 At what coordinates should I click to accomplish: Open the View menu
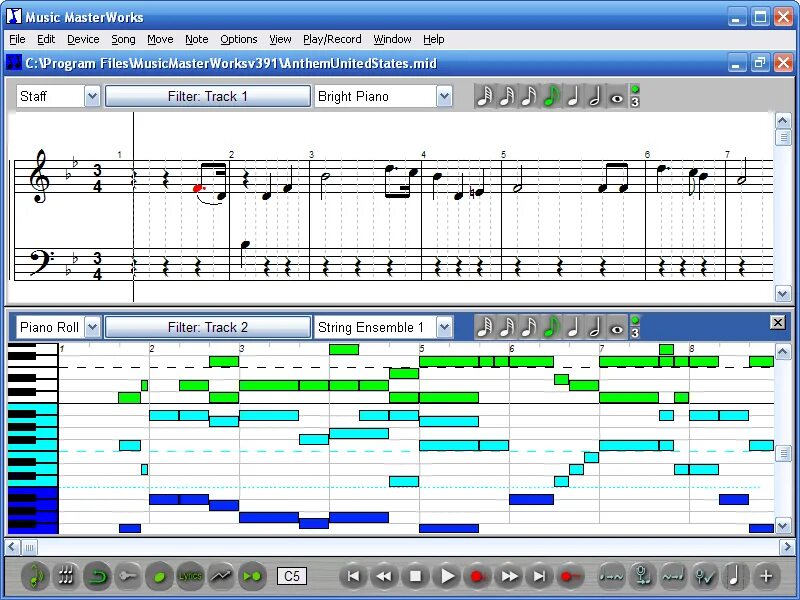coord(280,39)
